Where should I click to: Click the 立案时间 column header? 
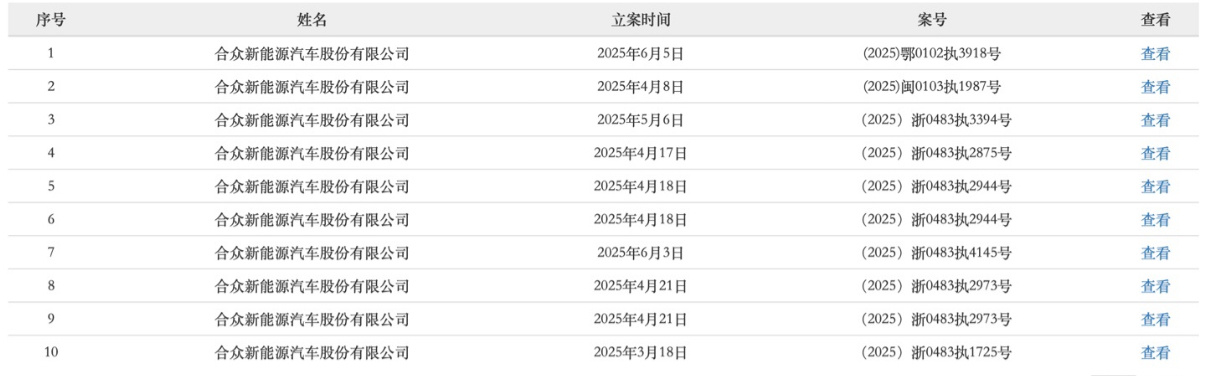[640, 20]
